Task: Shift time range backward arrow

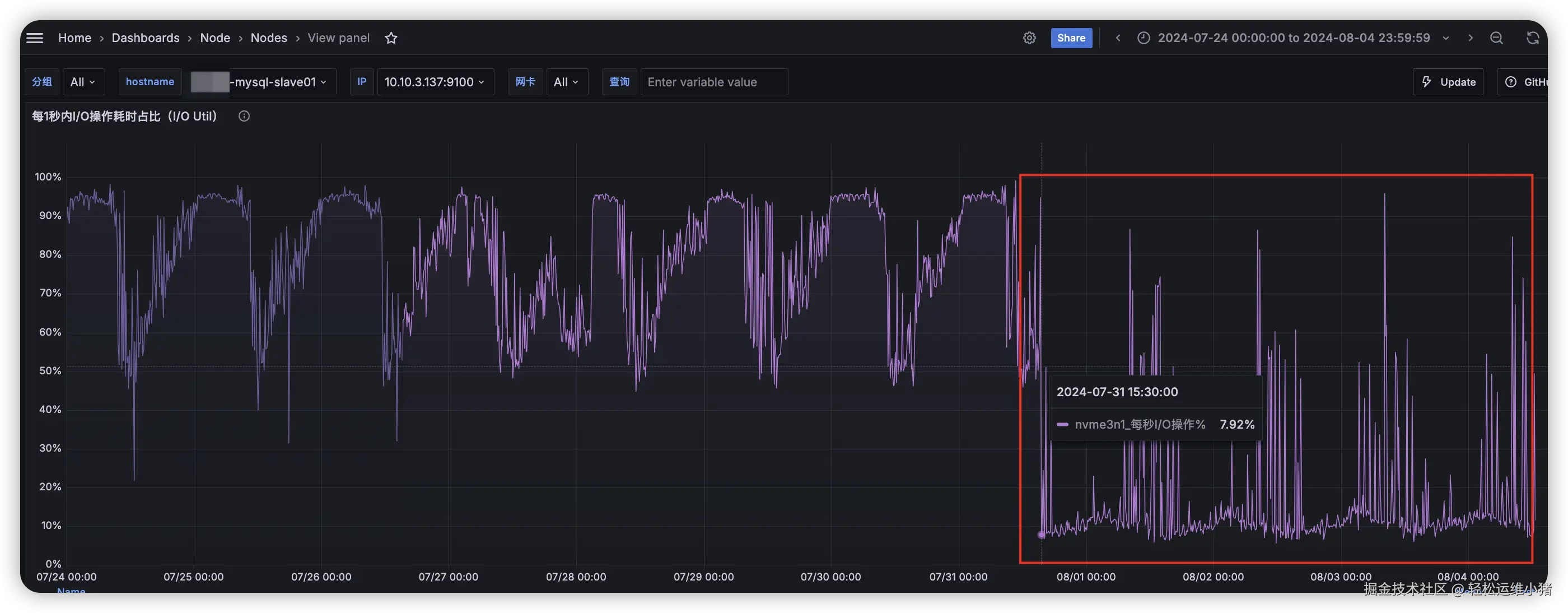Action: [1118, 38]
